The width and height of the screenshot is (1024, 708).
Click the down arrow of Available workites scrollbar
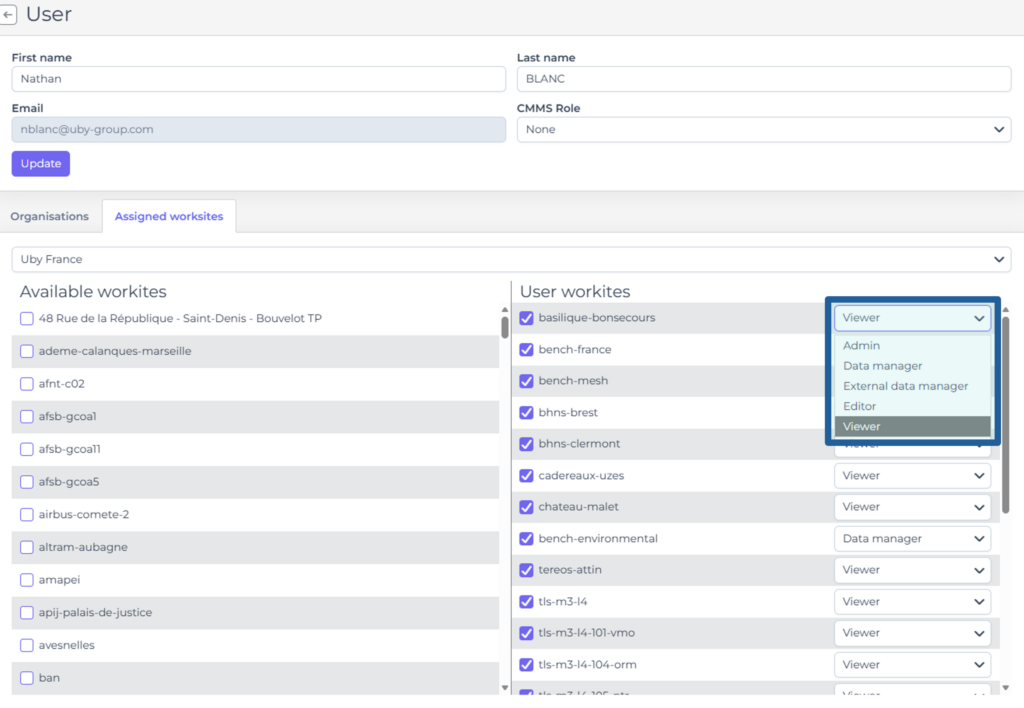[x=504, y=689]
